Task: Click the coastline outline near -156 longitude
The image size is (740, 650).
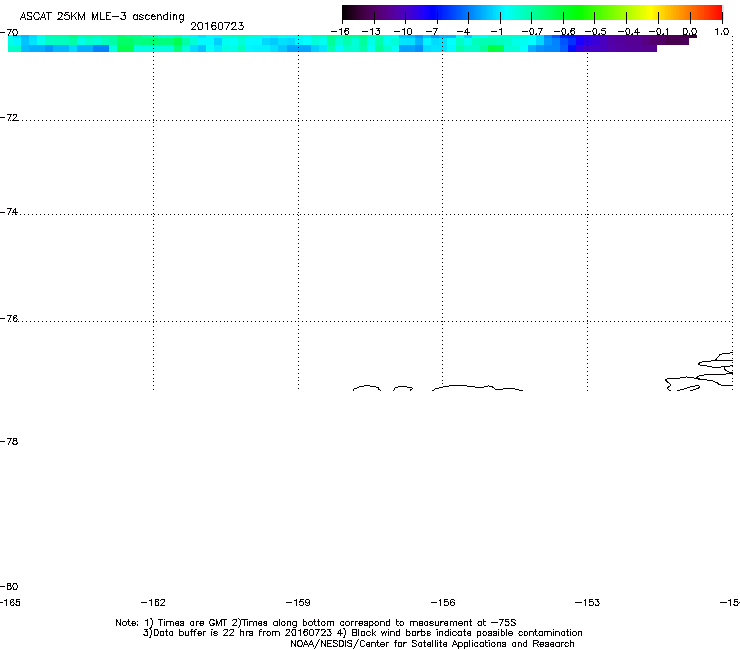Action: 477,388
